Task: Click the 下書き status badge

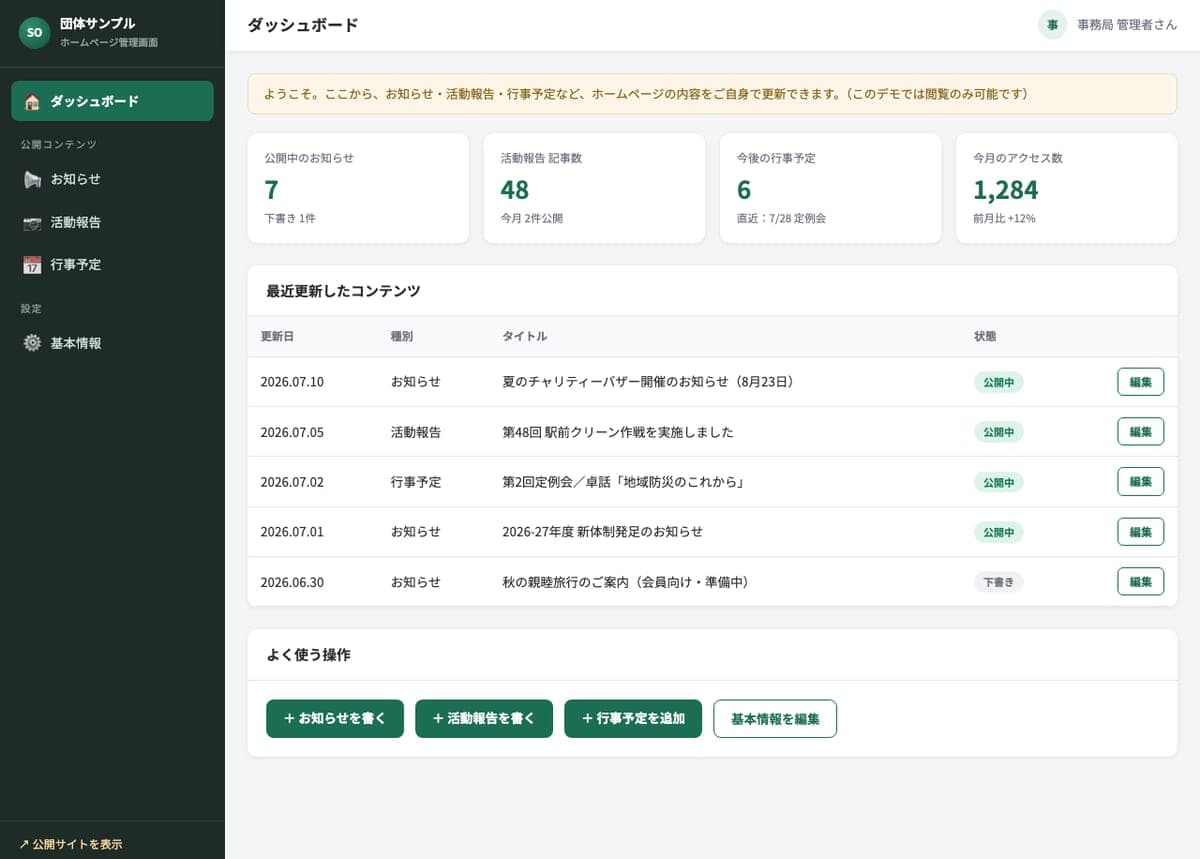Action: pos(998,582)
